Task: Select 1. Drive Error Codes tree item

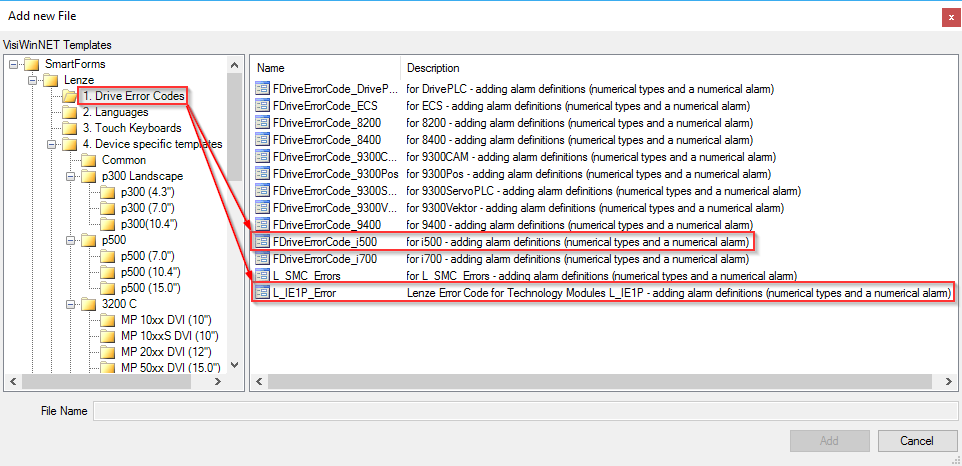Action: (x=133, y=96)
